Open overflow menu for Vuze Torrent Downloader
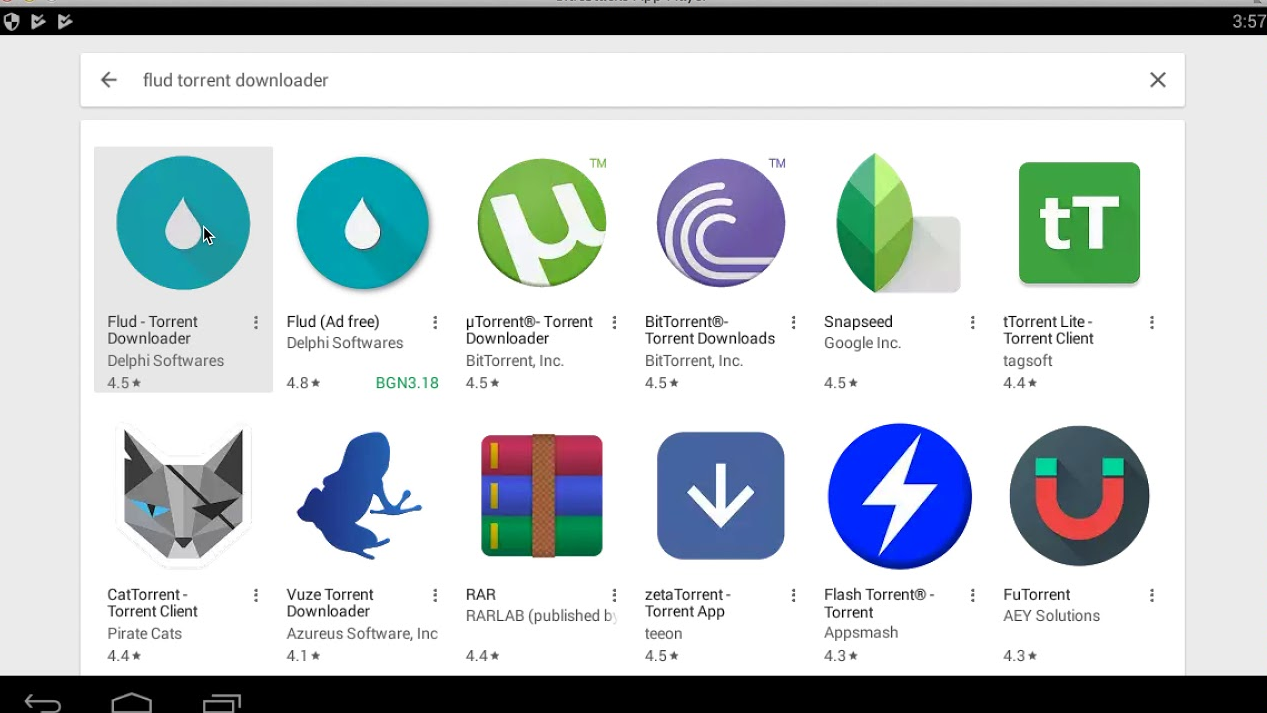This screenshot has width=1267, height=713. click(x=435, y=595)
